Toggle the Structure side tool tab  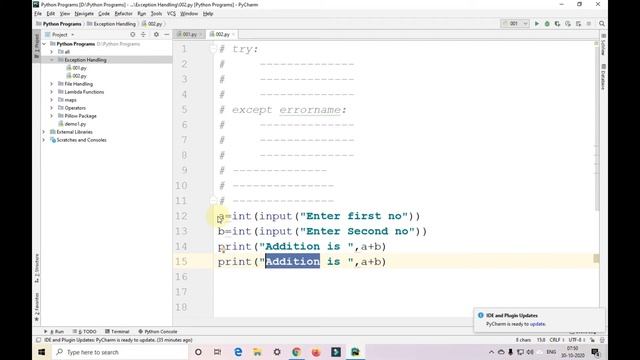click(x=37, y=268)
